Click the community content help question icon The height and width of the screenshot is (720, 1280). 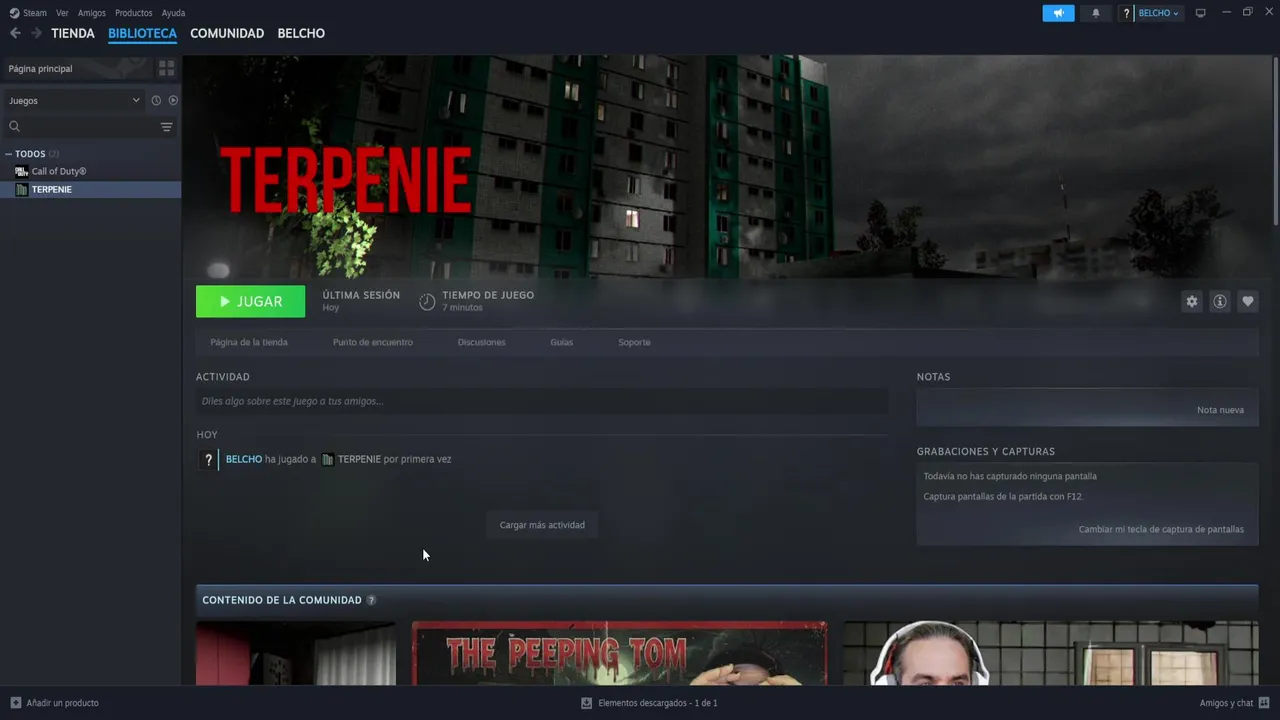(x=371, y=600)
